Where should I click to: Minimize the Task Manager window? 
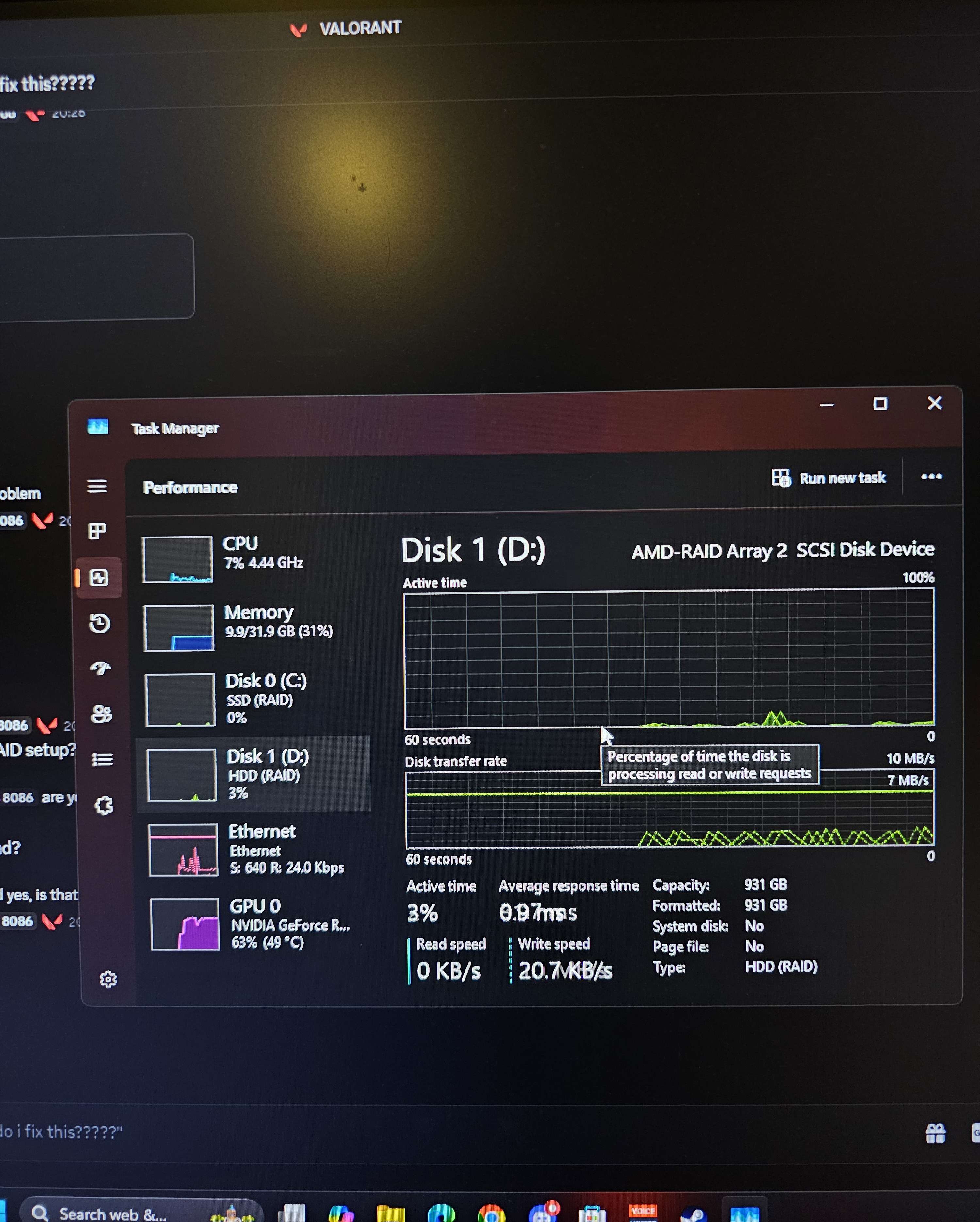click(827, 405)
